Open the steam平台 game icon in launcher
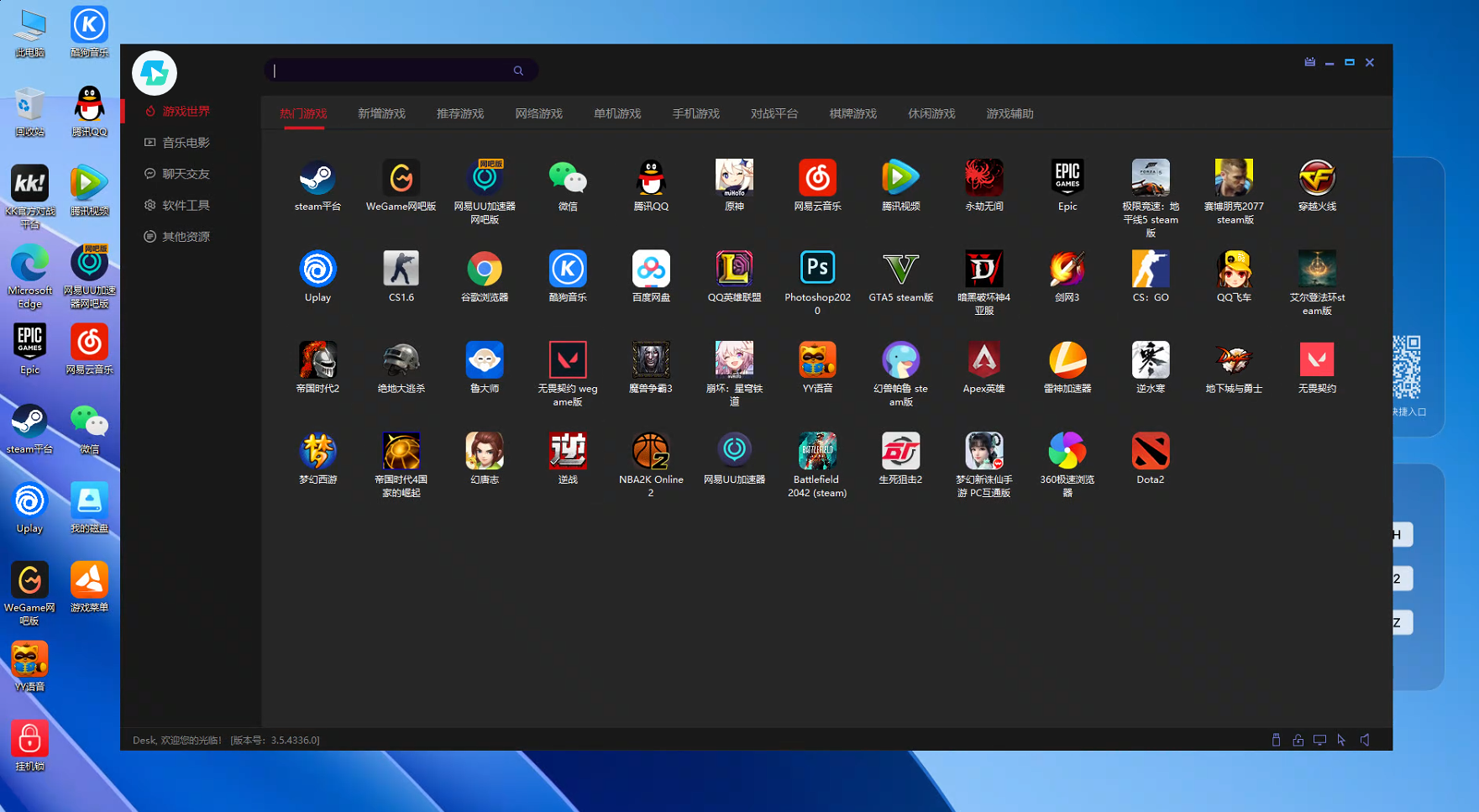 [317, 178]
